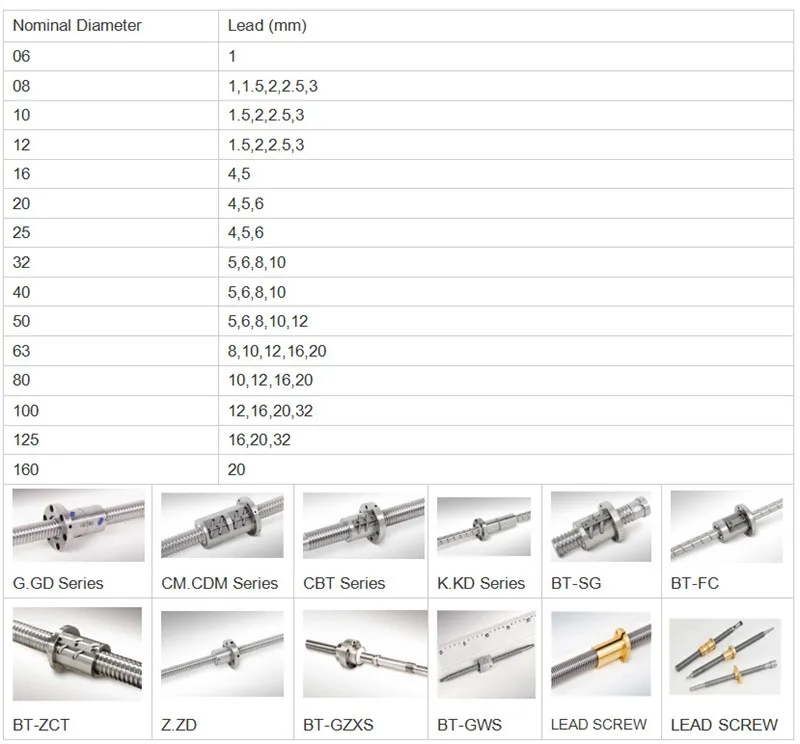Click the 'CM.CDM Series' label

pyautogui.click(x=220, y=583)
